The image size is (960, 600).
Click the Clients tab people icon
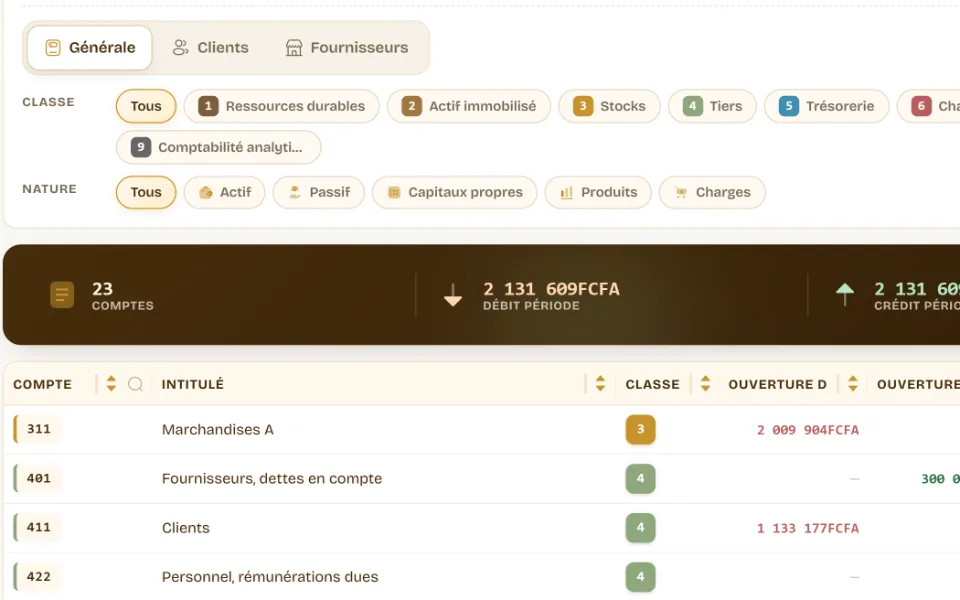click(x=180, y=48)
